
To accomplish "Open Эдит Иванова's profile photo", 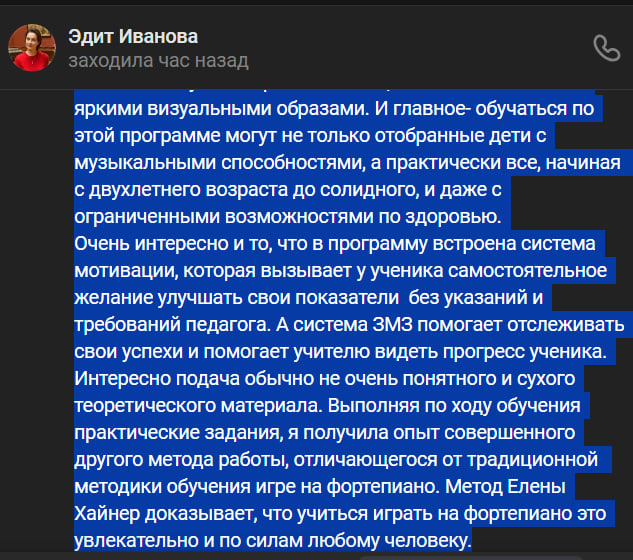I will 32,47.
